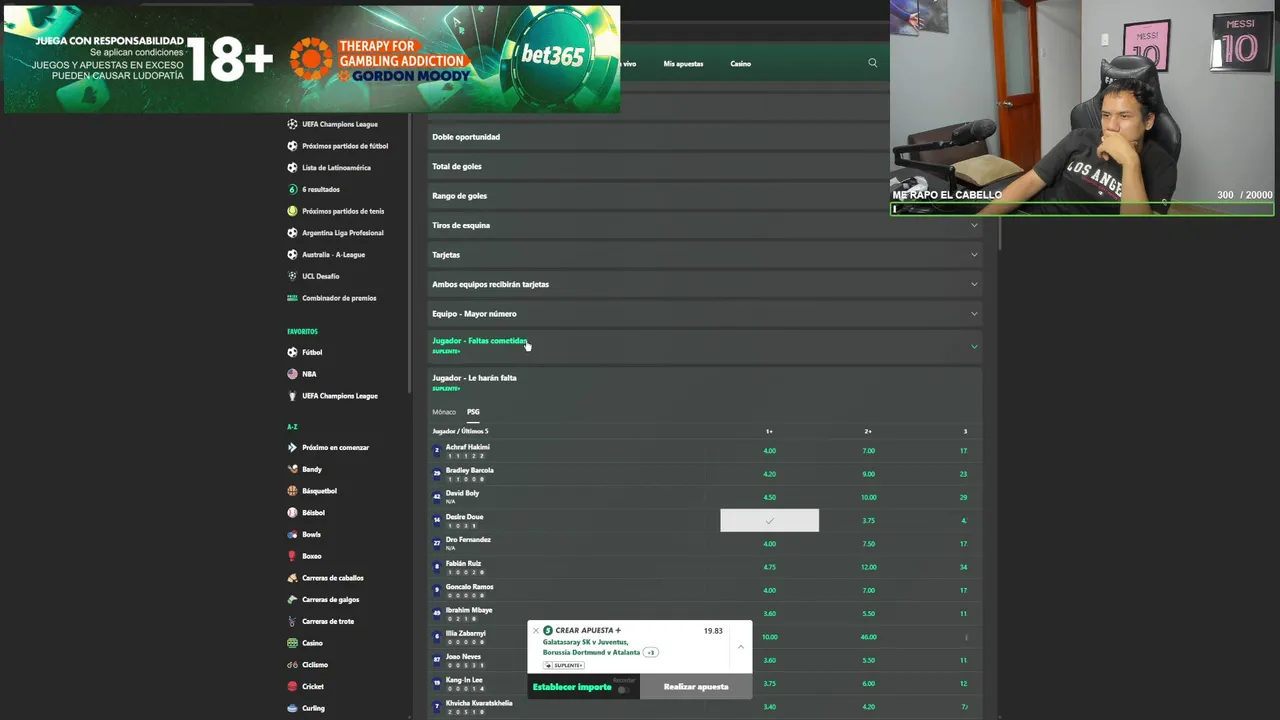Image resolution: width=1280 pixels, height=720 pixels.
Task: Open the Mis apuestas menu
Action: tap(683, 64)
